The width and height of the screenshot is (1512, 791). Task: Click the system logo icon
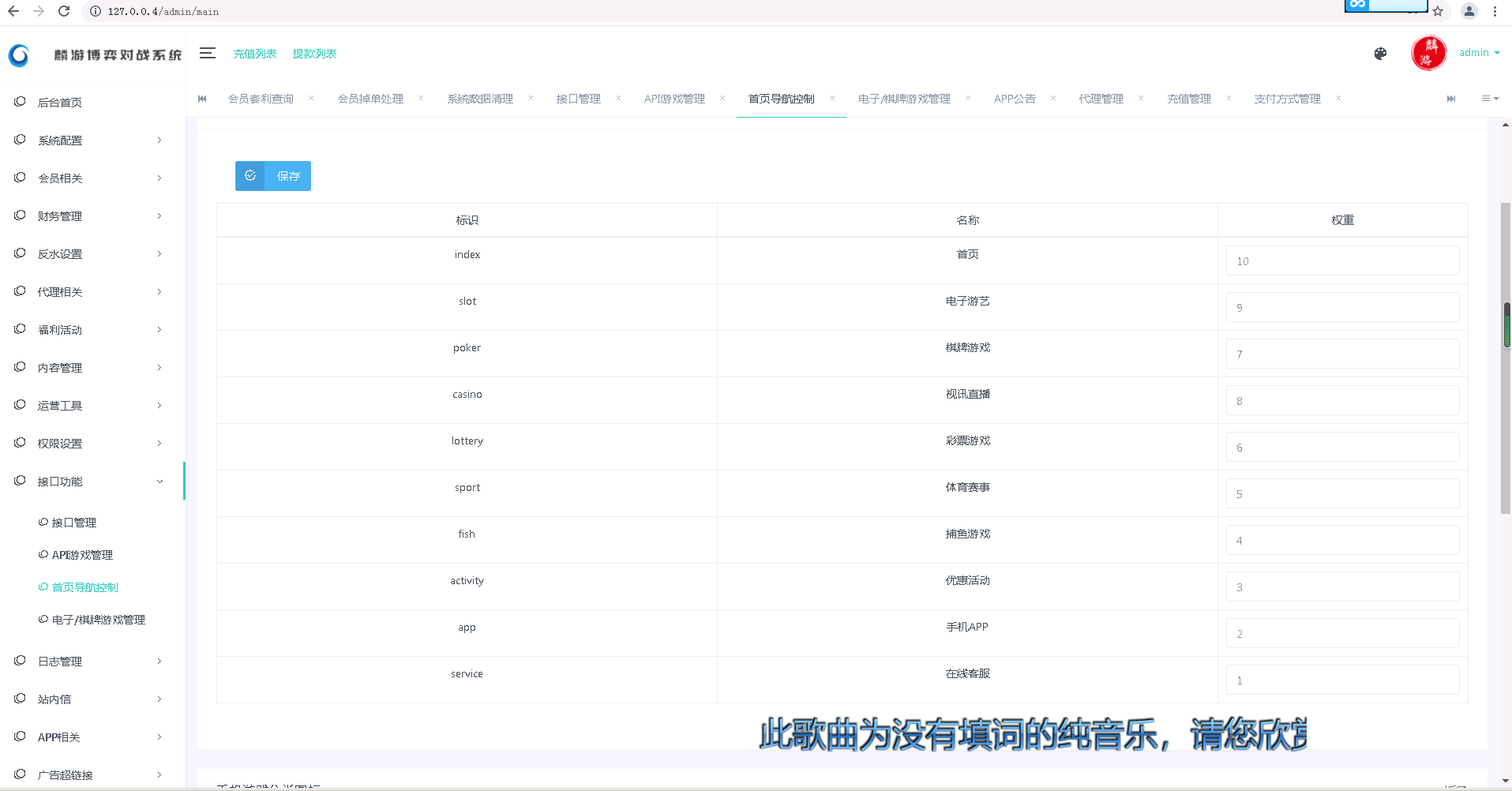19,54
